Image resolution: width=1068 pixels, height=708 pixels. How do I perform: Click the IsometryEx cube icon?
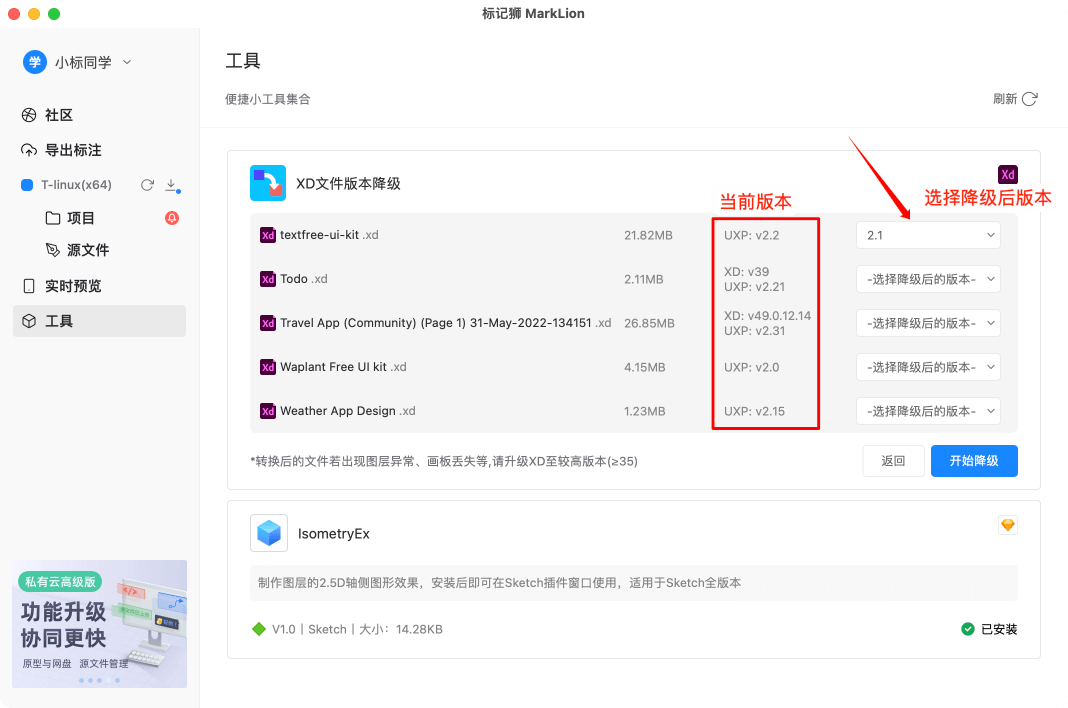(268, 533)
